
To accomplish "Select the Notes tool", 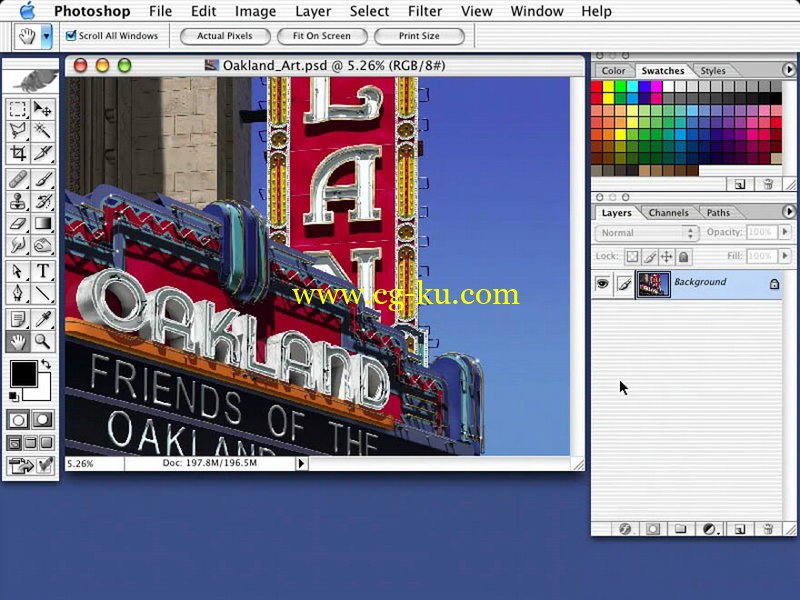I will point(17,319).
